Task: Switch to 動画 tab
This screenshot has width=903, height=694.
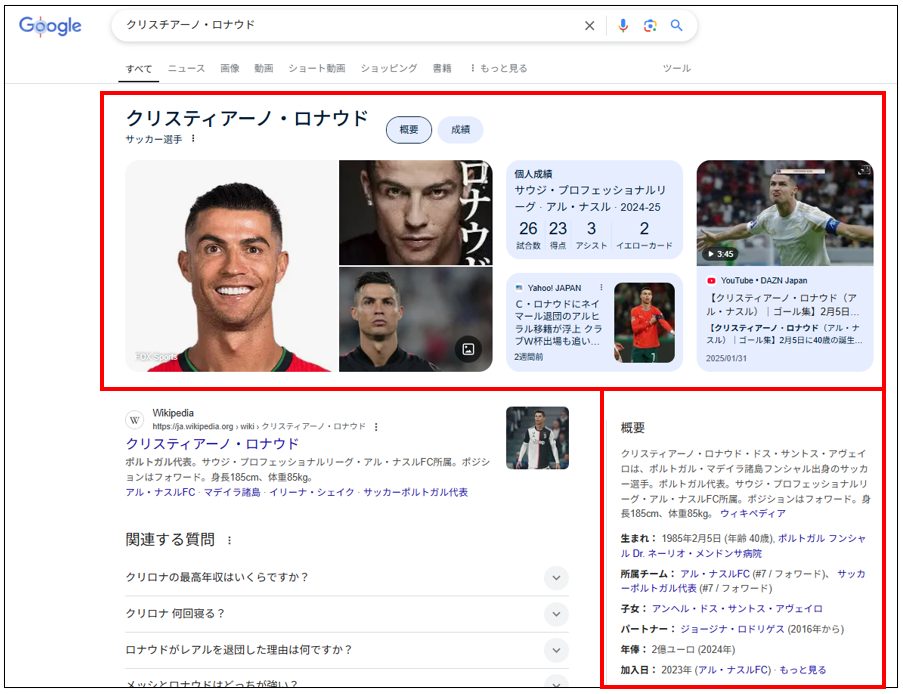Action: coord(264,68)
